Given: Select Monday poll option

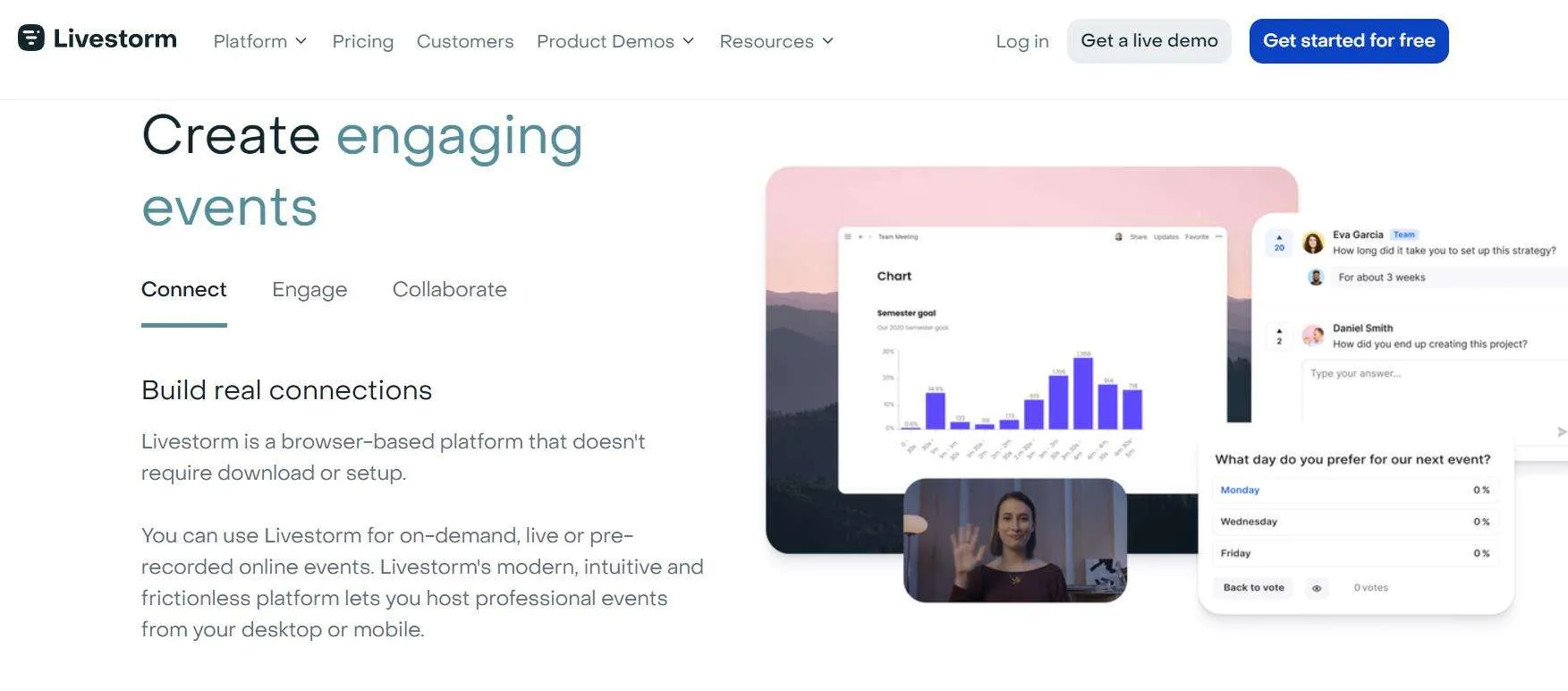Looking at the screenshot, I should 1354,491.
